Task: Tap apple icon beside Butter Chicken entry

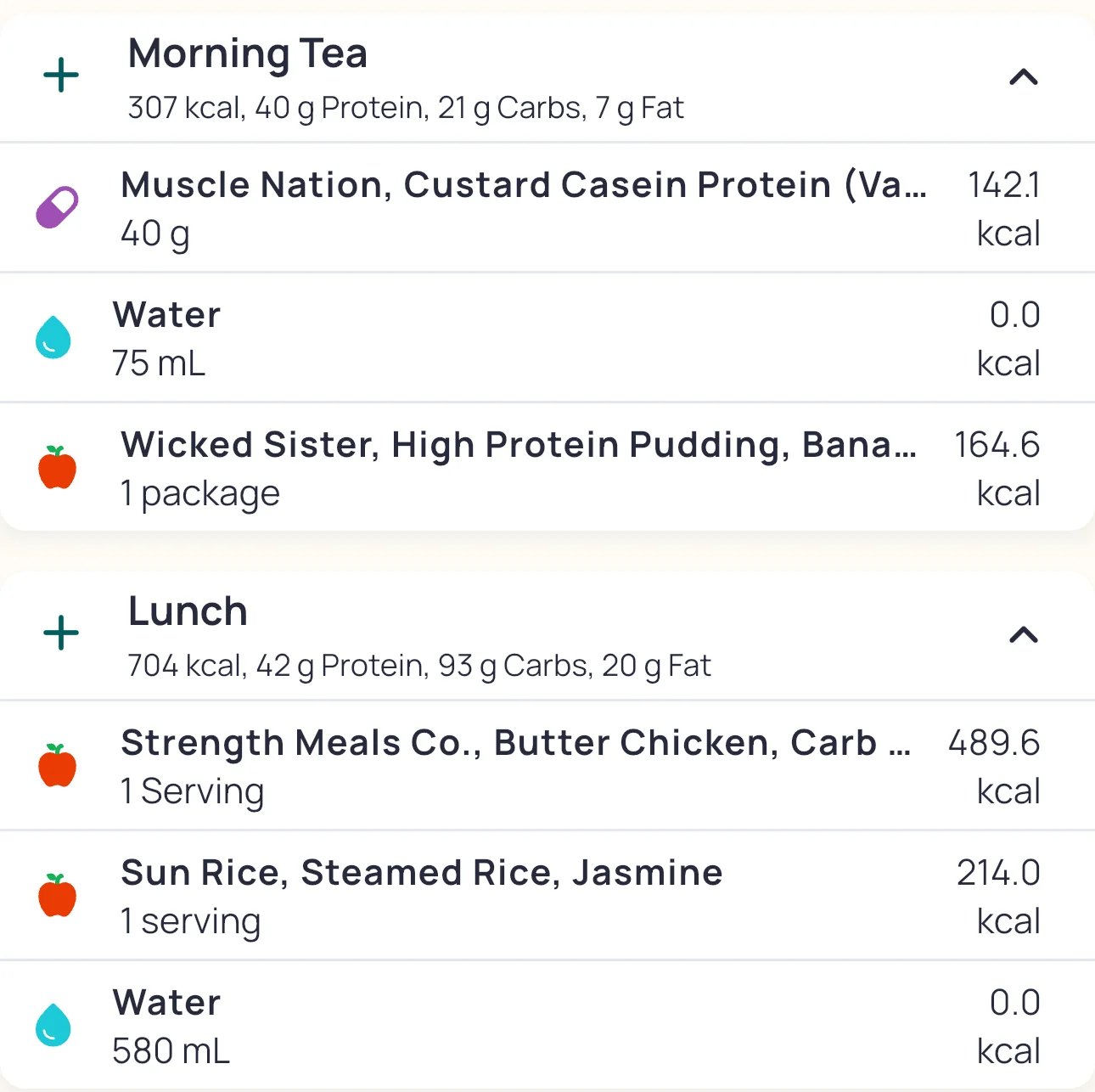Action: click(x=57, y=765)
